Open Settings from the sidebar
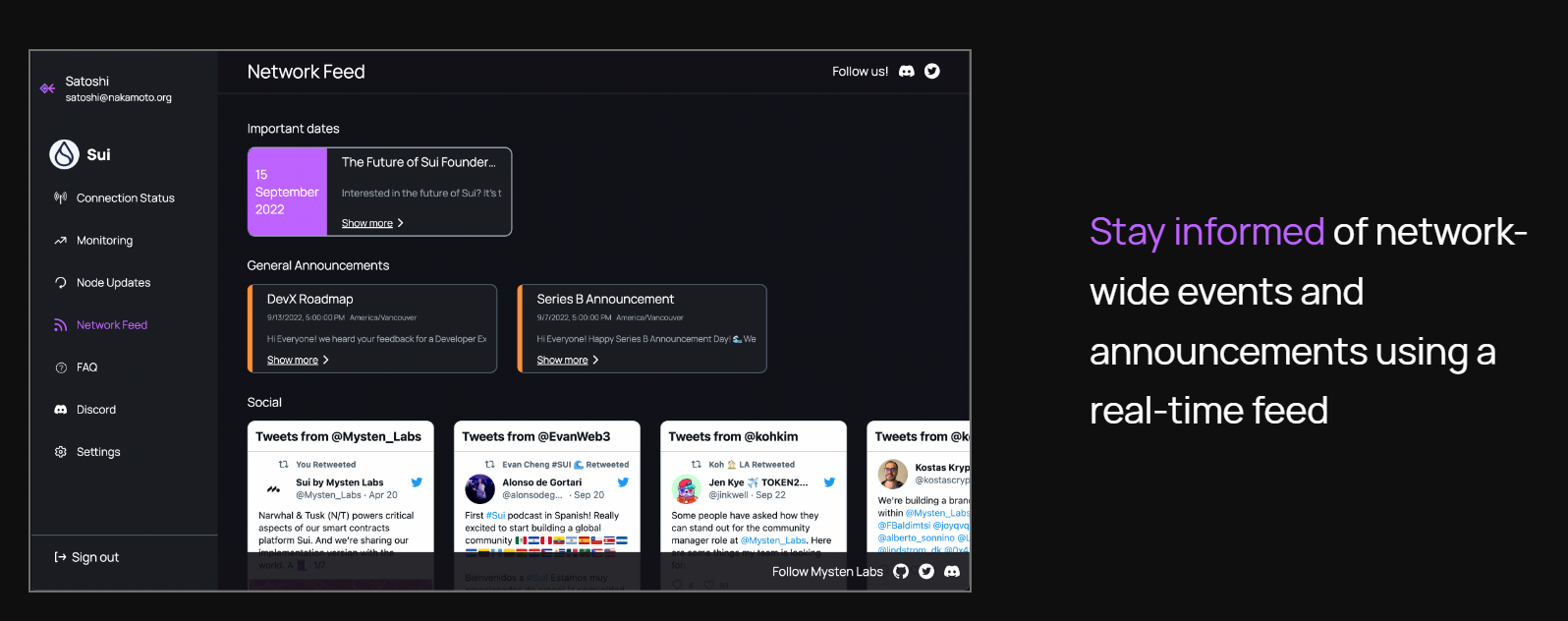Screen dimensions: 1568x621 pos(98,452)
